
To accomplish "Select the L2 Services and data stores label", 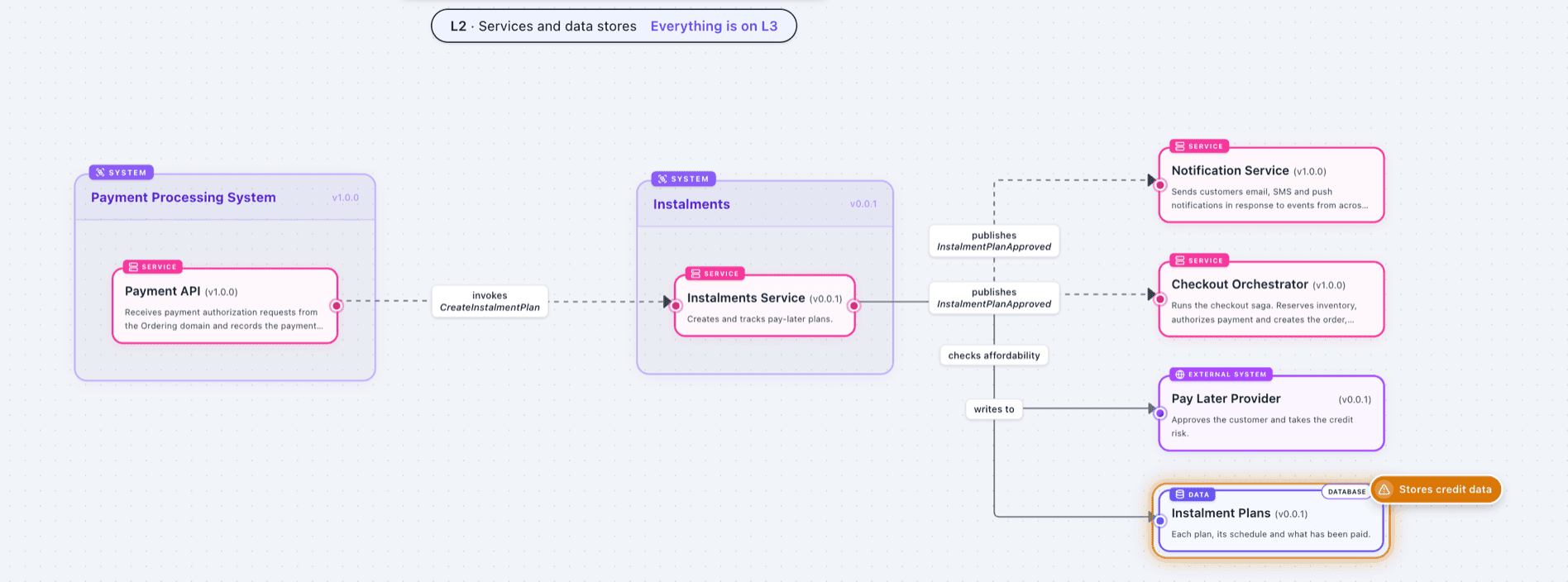I will [x=543, y=26].
